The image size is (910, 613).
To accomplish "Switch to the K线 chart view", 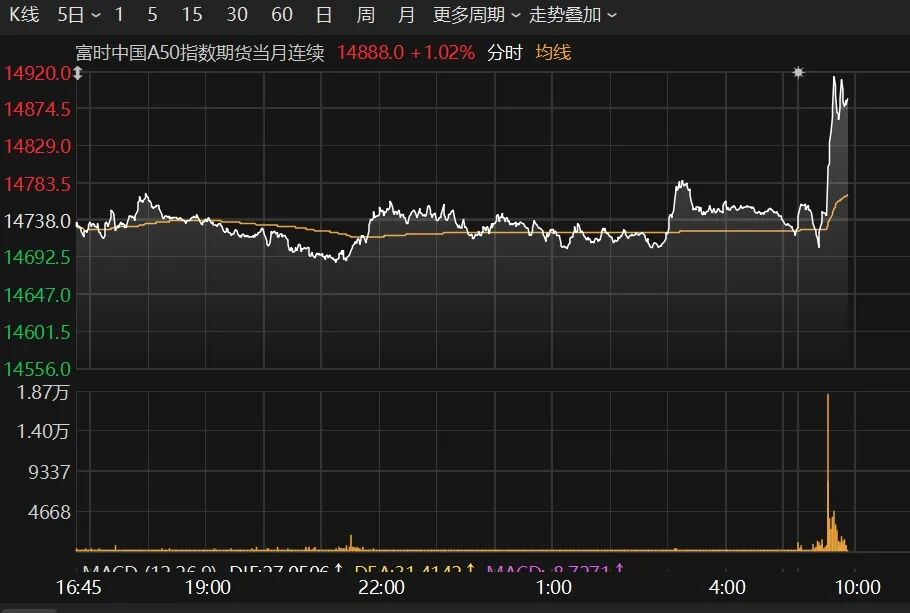I will (26, 15).
